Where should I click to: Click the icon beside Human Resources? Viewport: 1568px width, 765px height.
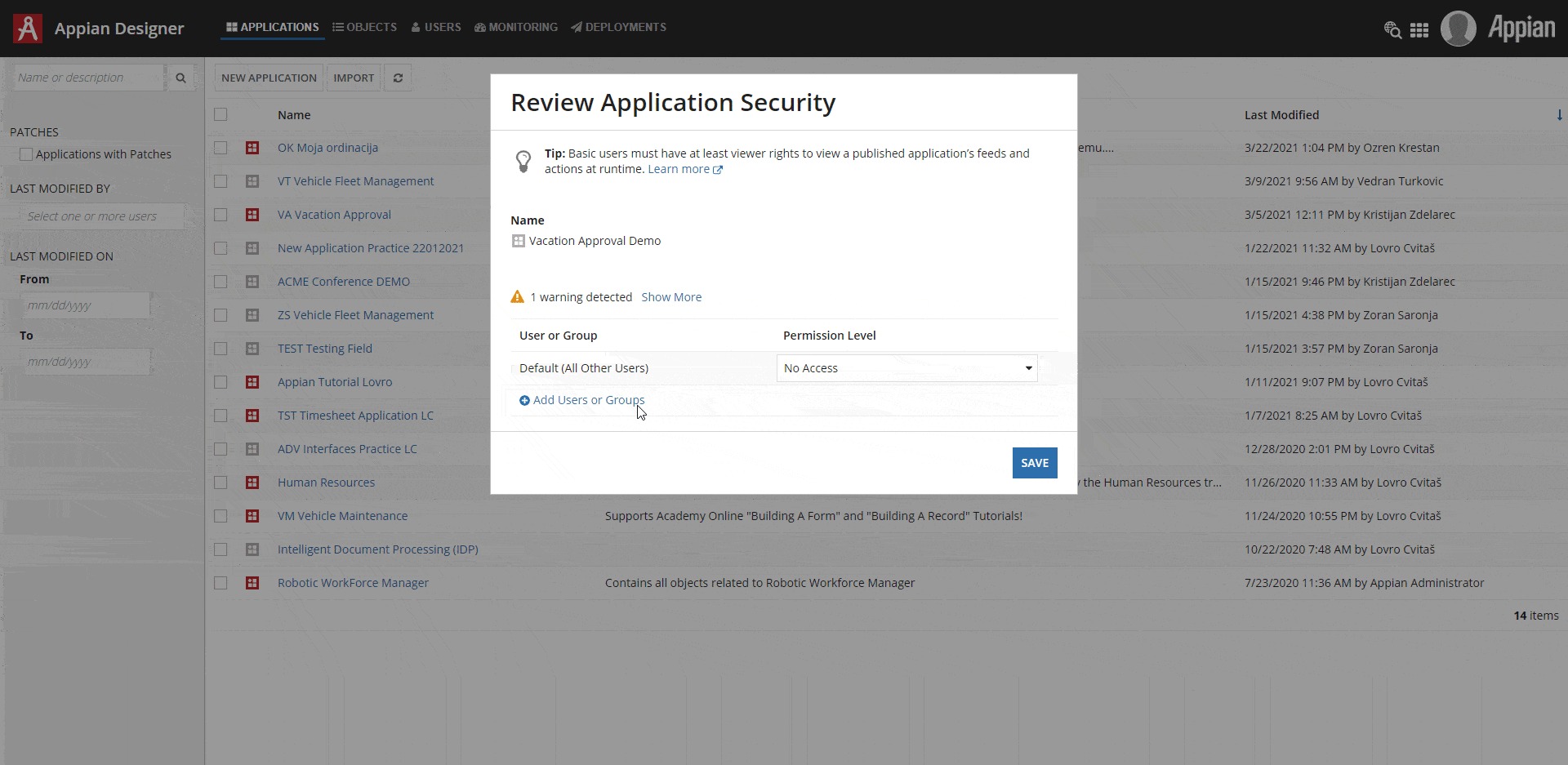[252, 483]
